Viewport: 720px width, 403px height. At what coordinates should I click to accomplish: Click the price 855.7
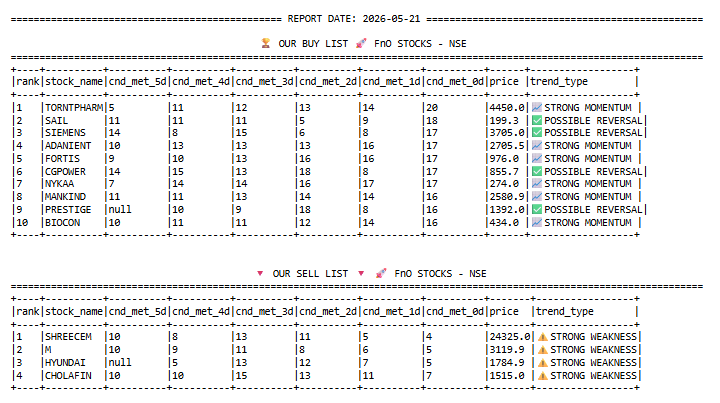pos(504,171)
